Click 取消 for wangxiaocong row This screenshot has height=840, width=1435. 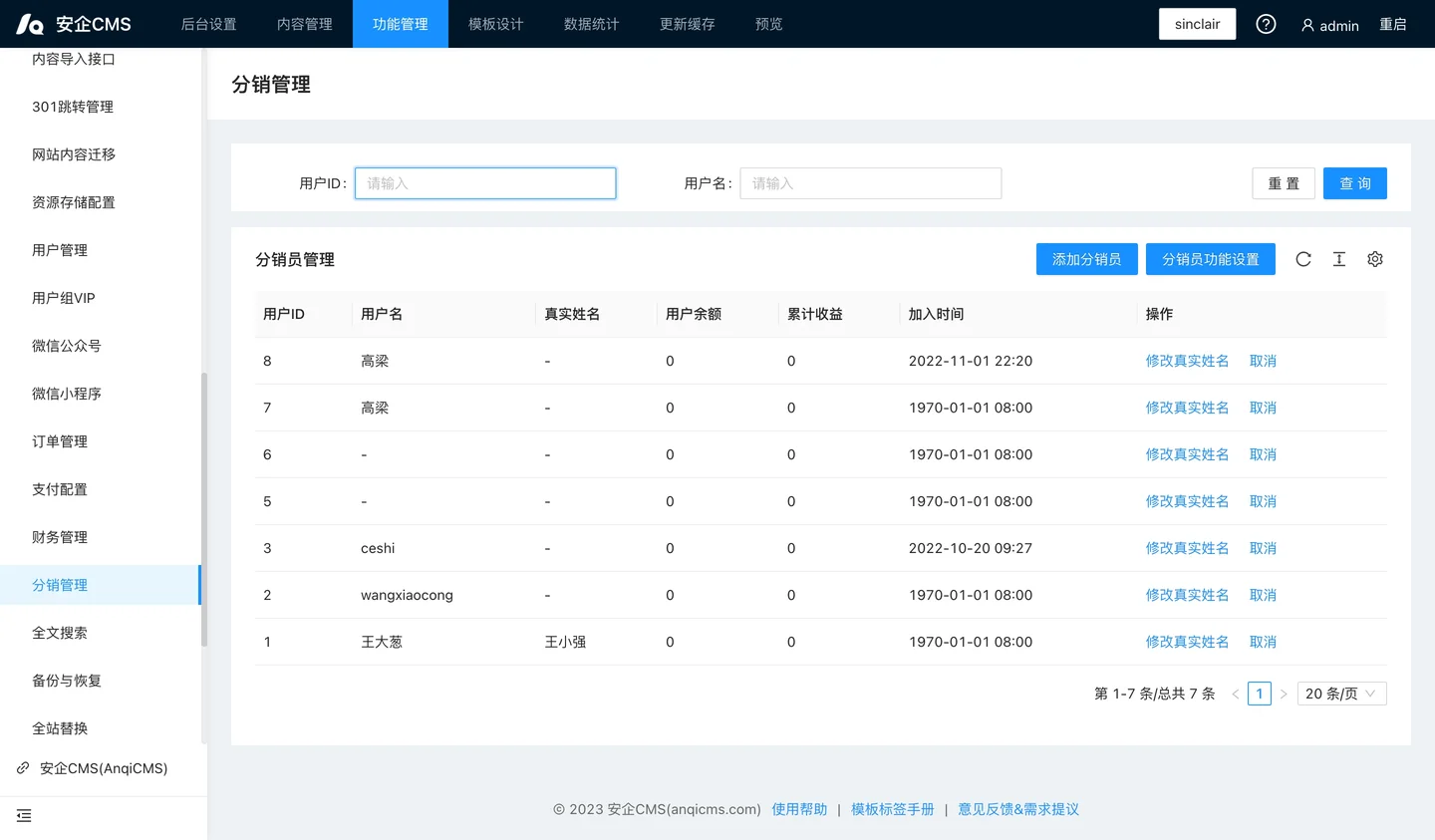[x=1263, y=595]
